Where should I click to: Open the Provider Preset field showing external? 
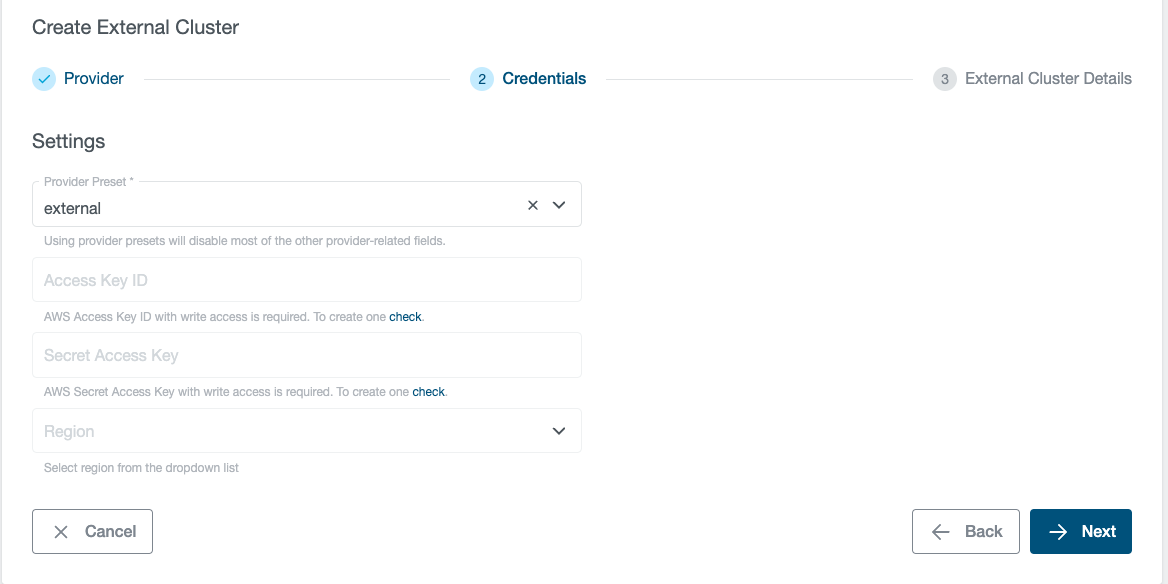click(280, 208)
